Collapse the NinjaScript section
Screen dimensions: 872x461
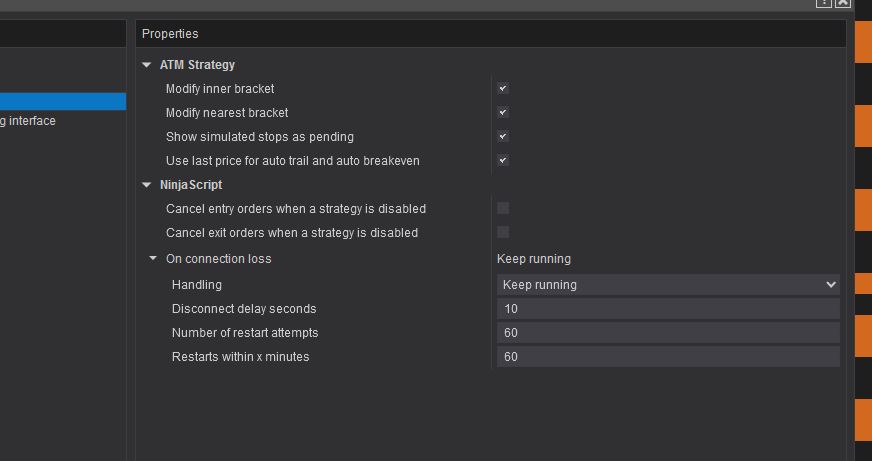pos(147,185)
